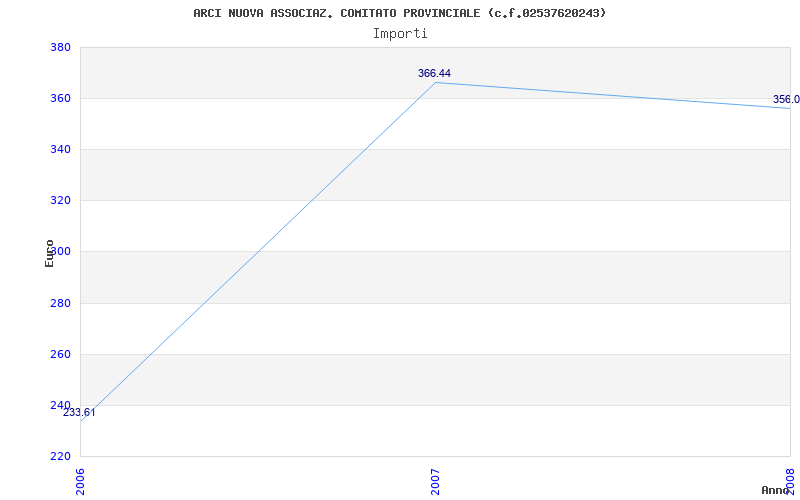Click the 2007 x-axis year label
Image resolution: width=800 pixels, height=500 pixels.
pyautogui.click(x=435, y=482)
